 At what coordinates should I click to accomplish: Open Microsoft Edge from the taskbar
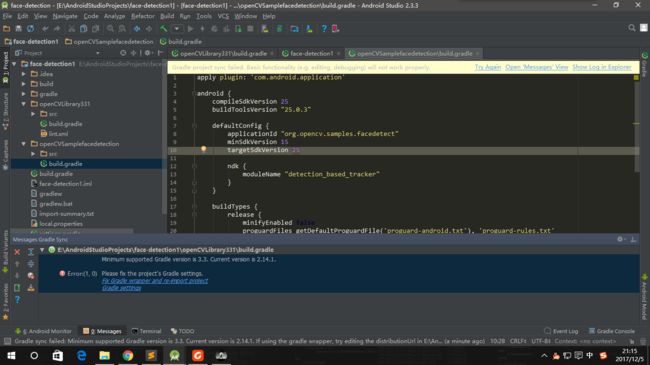click(81, 355)
